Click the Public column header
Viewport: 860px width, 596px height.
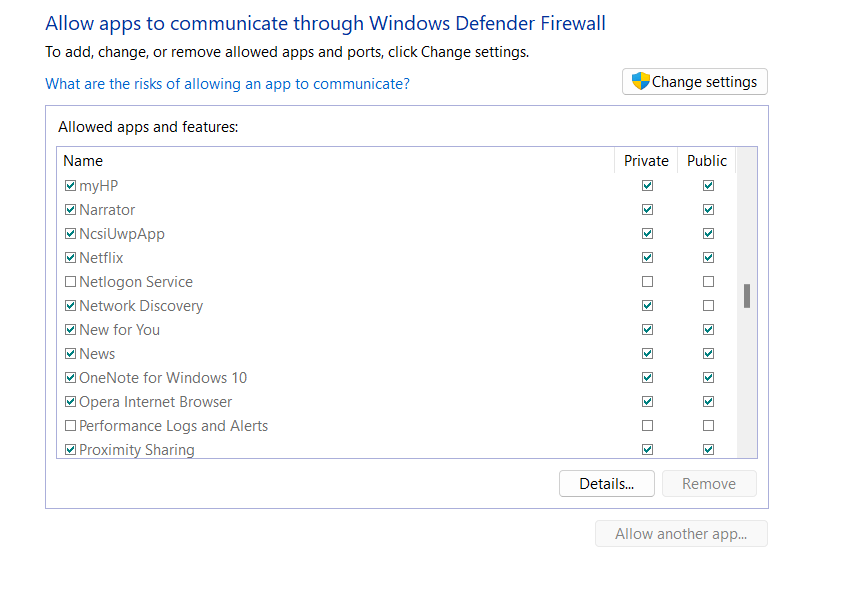click(707, 161)
